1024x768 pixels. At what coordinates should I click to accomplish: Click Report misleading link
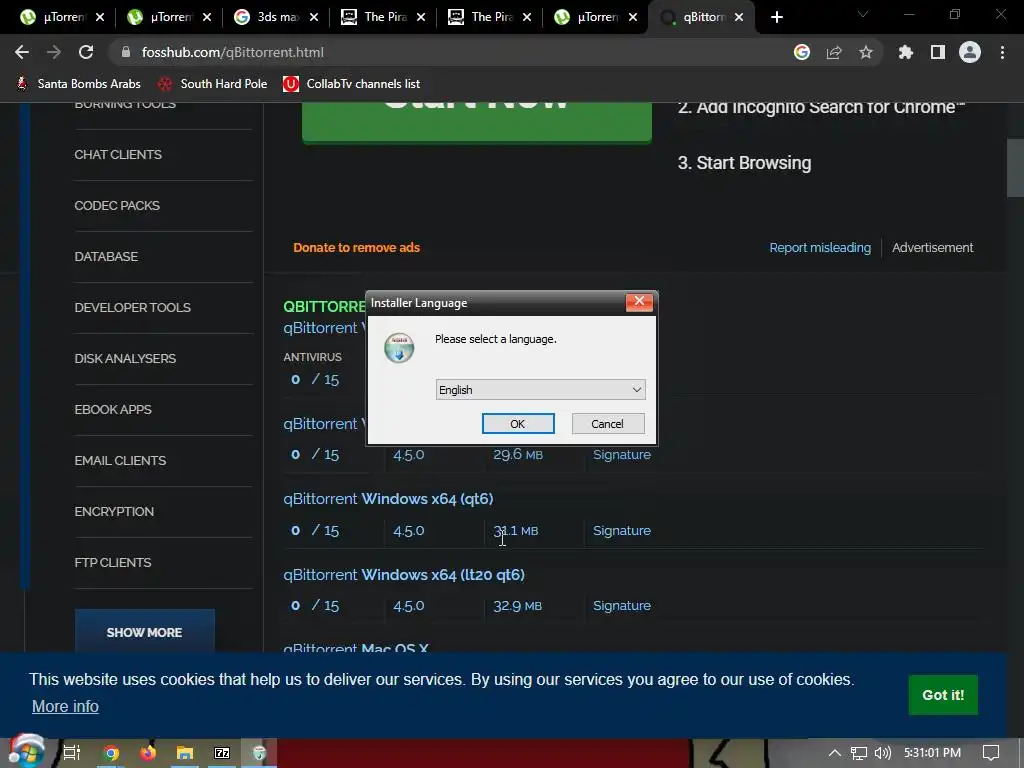820,248
